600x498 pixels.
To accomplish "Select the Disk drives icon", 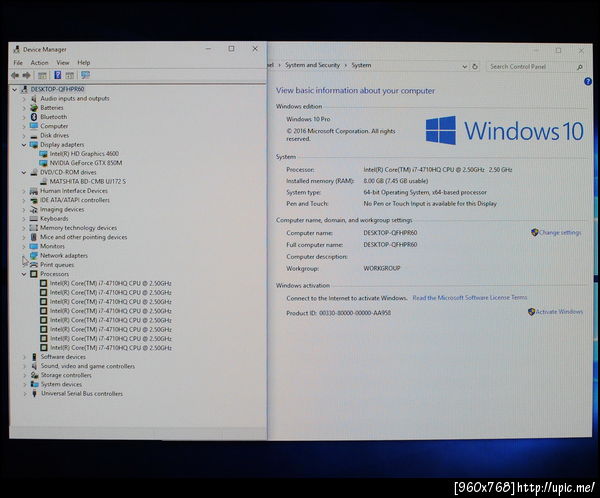I will tap(34, 136).
